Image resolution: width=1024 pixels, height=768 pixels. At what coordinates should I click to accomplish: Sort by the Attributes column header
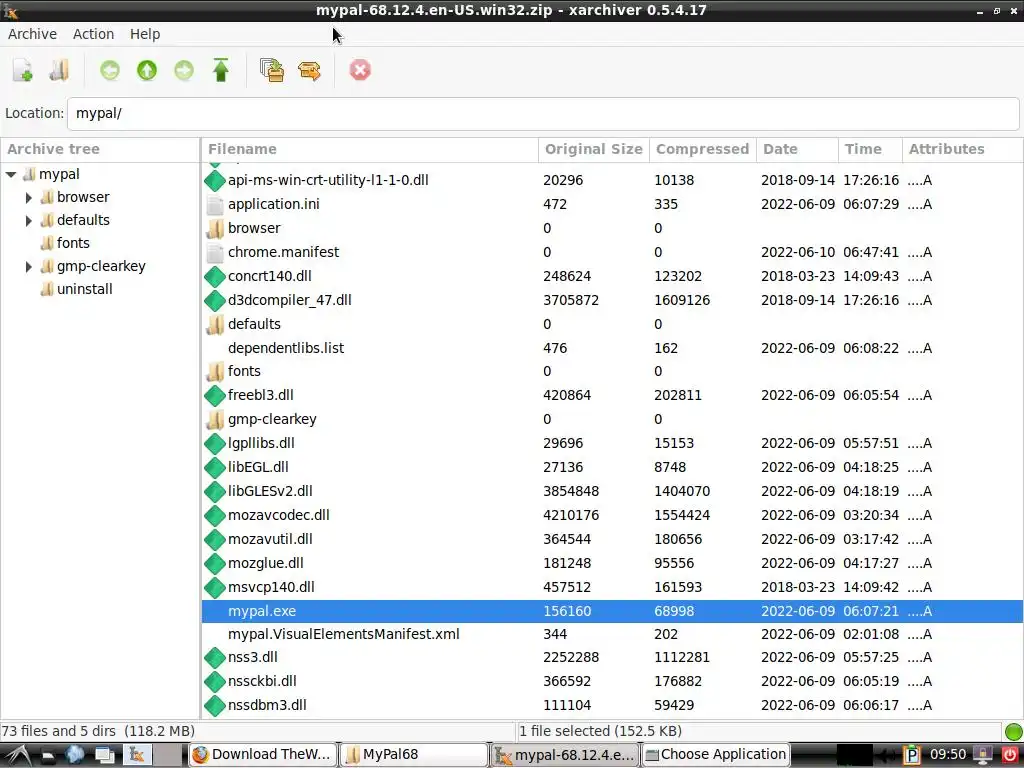[x=962, y=150]
